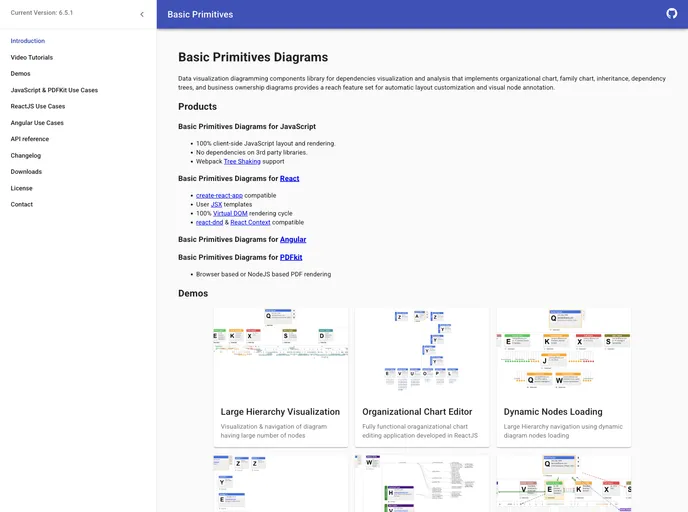Open the GitHub repository icon
The height and width of the screenshot is (512, 688).
point(671,14)
